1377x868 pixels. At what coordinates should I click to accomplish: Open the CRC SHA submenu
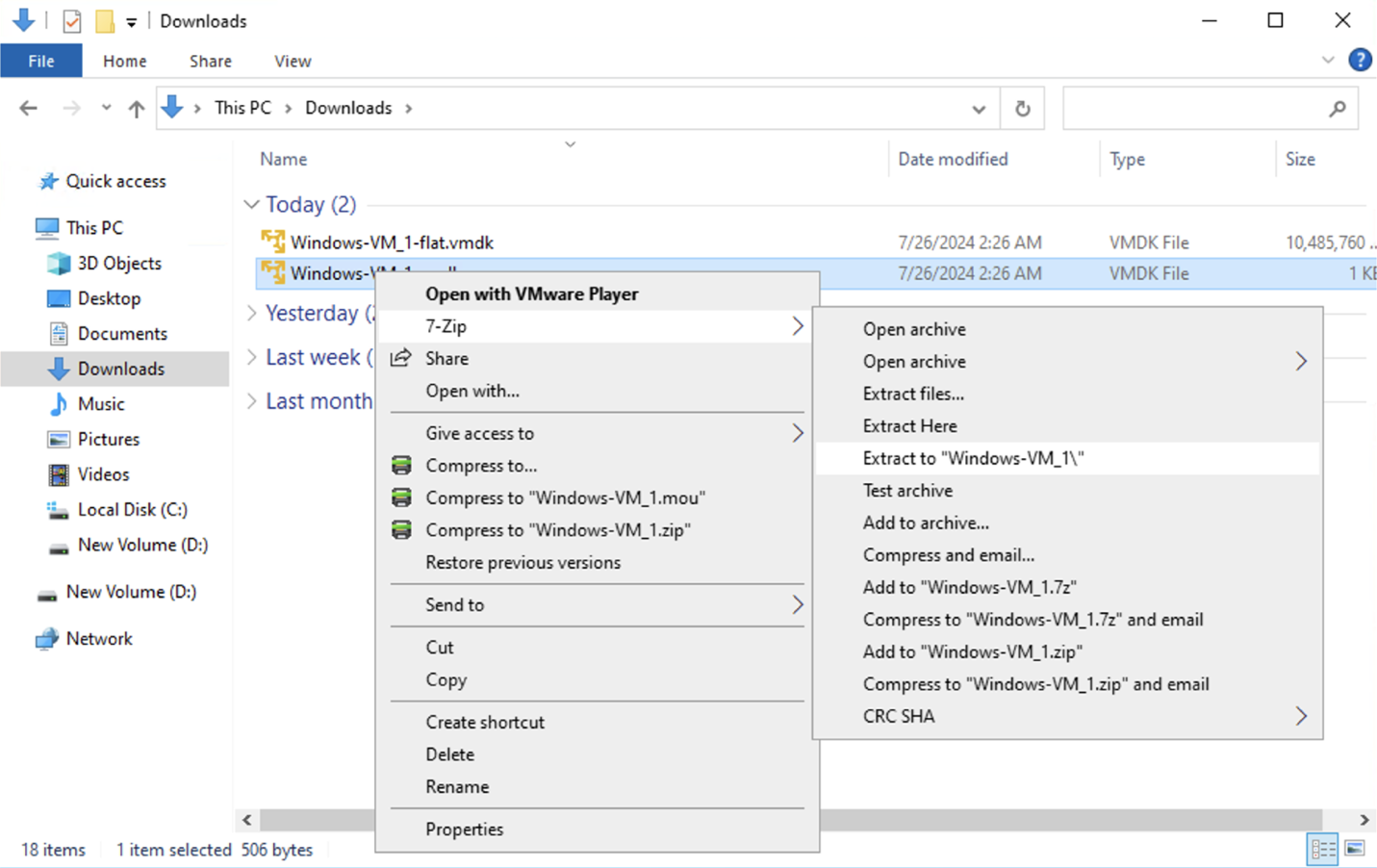tap(1067, 716)
